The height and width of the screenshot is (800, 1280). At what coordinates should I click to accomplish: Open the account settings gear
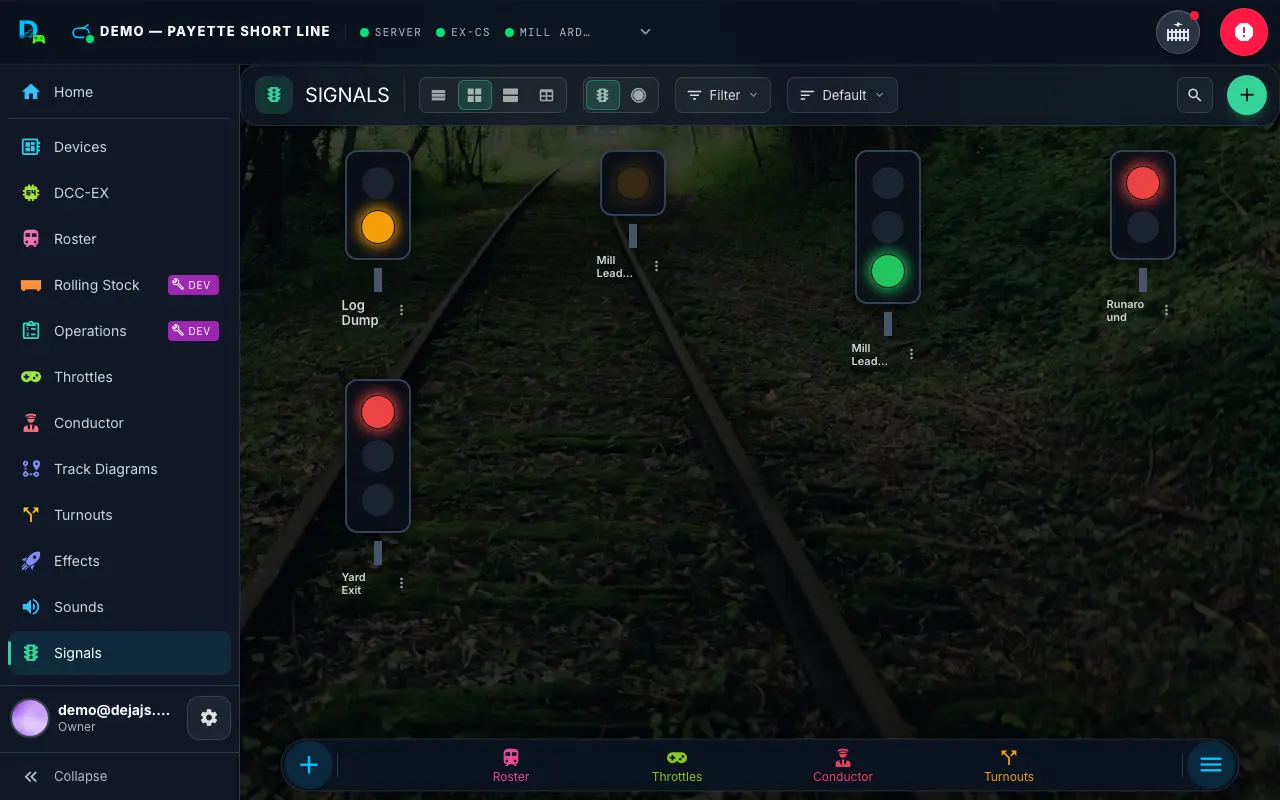tap(209, 718)
